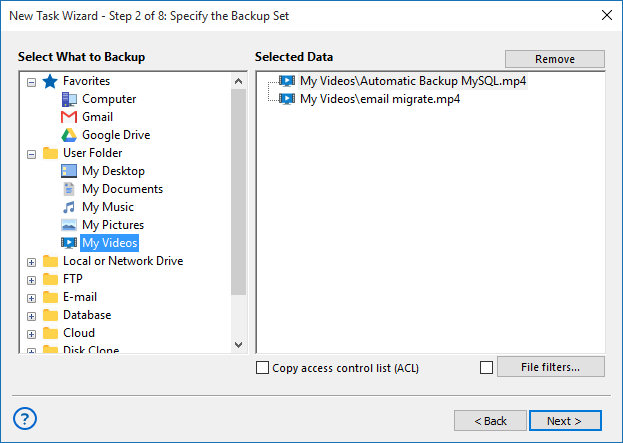Select the My Documents label
Screen dimensions: 623x443
(122, 189)
